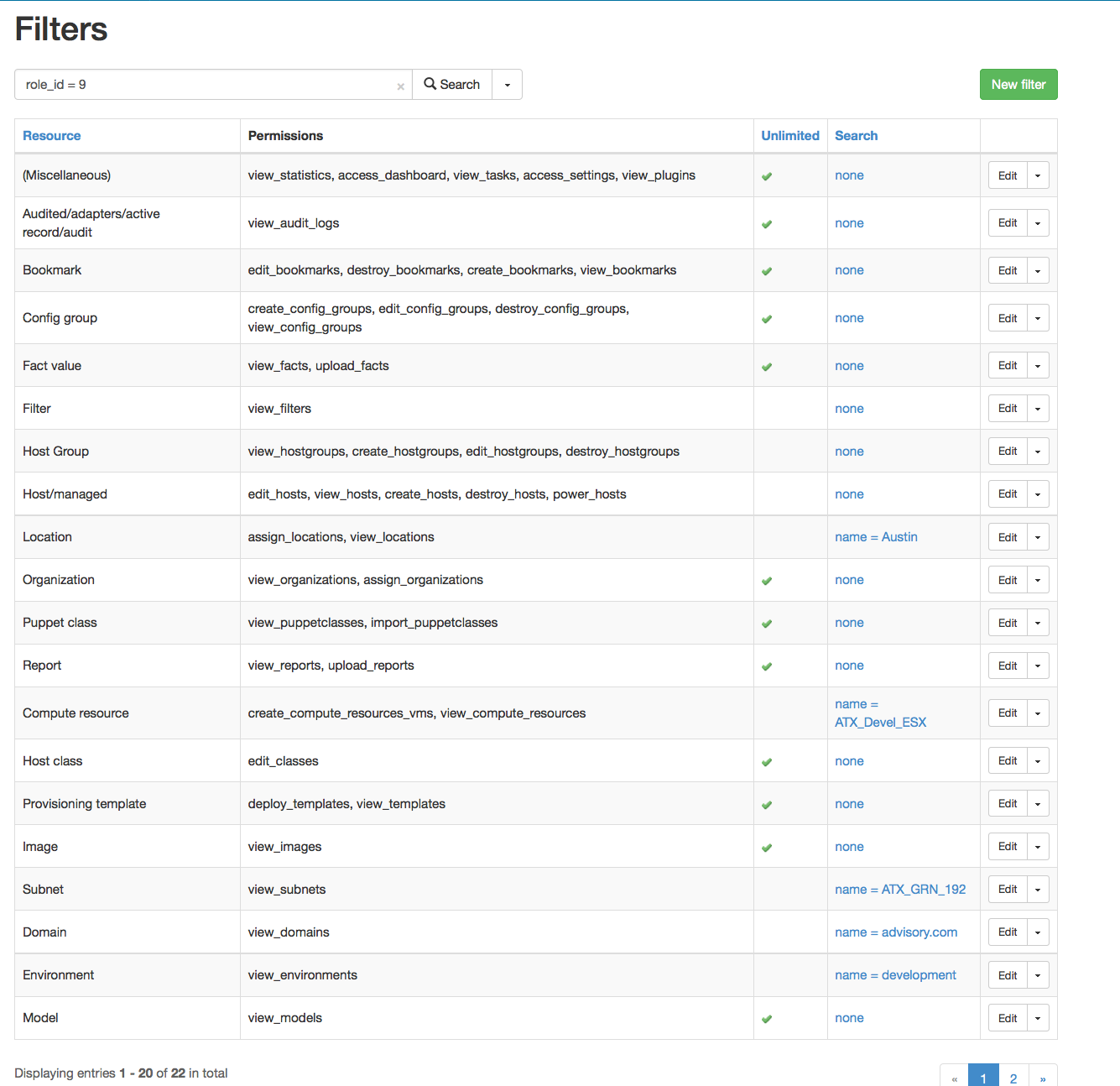Image resolution: width=1120 pixels, height=1086 pixels.
Task: Click the 'name = ATX_GRN_192' search link
Action: [x=900, y=890]
